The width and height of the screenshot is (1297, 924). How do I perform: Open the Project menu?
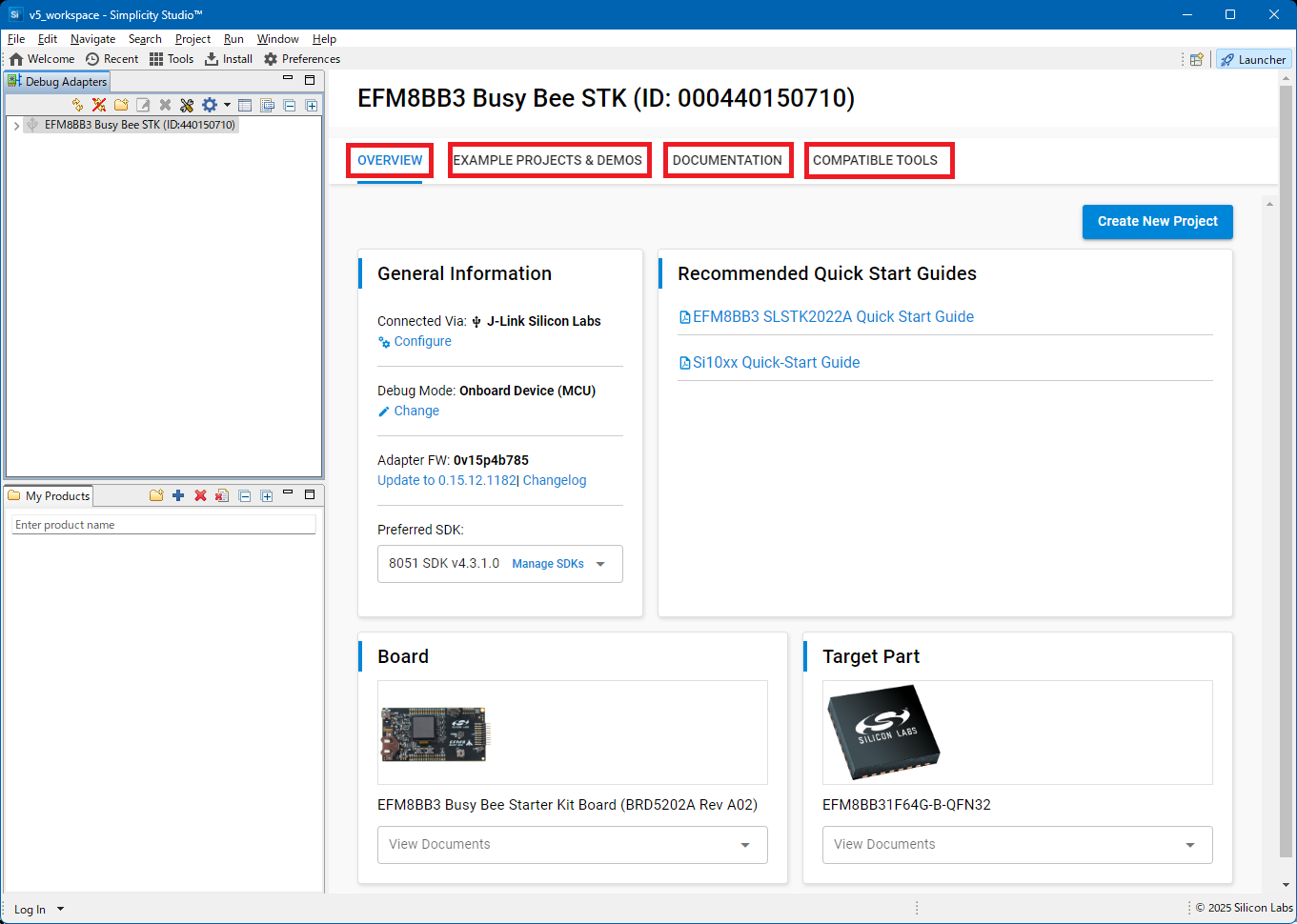[x=193, y=39]
